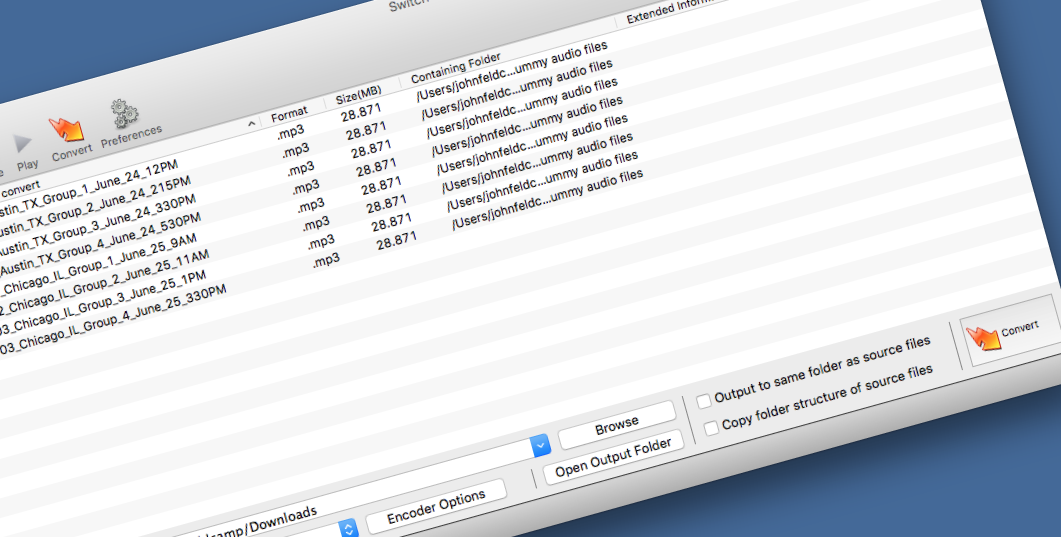Click the Play toolbar icon
Screen dimensions: 1061x537
[25, 152]
